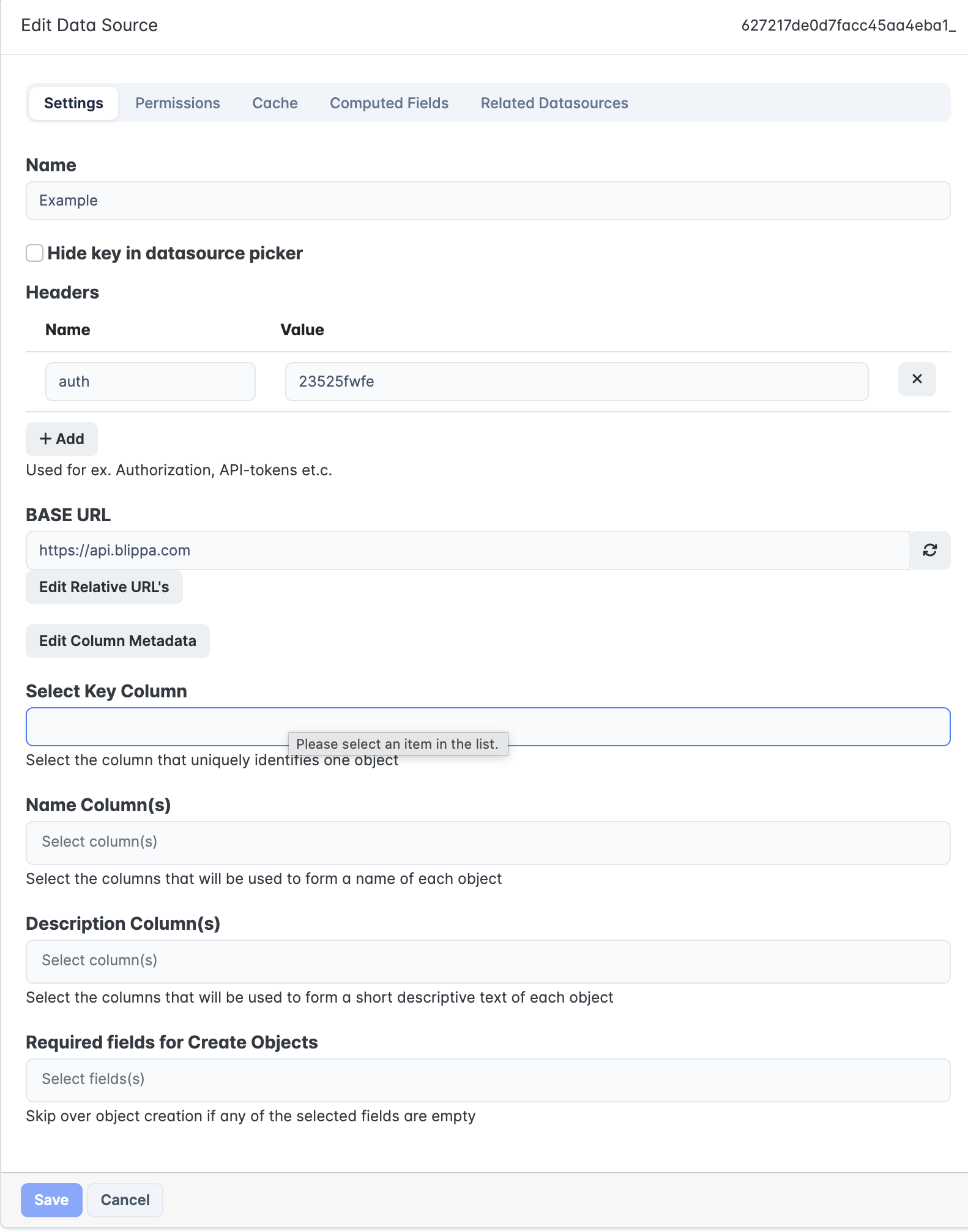Click the Edit Column Metadata button

(117, 641)
